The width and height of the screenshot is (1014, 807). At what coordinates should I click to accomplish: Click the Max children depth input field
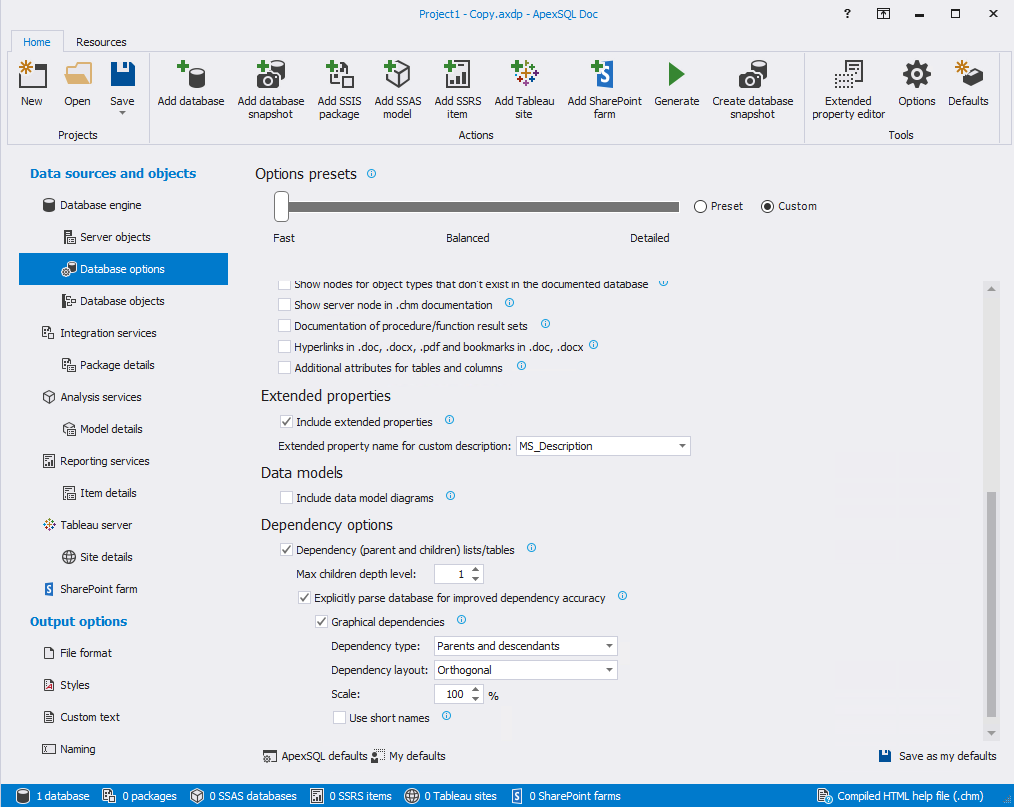click(451, 574)
